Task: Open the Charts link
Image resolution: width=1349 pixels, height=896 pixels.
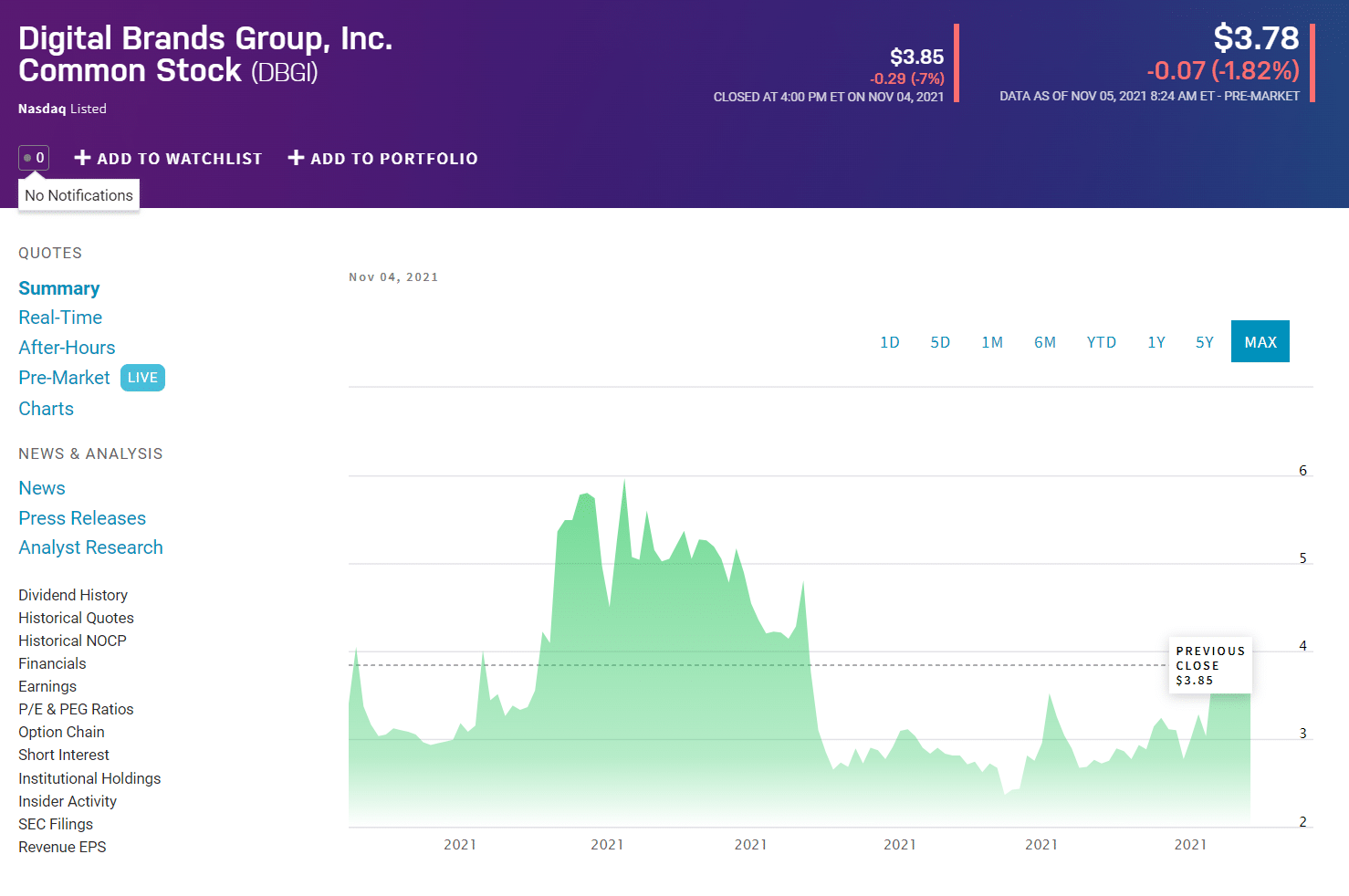Action: pos(46,409)
